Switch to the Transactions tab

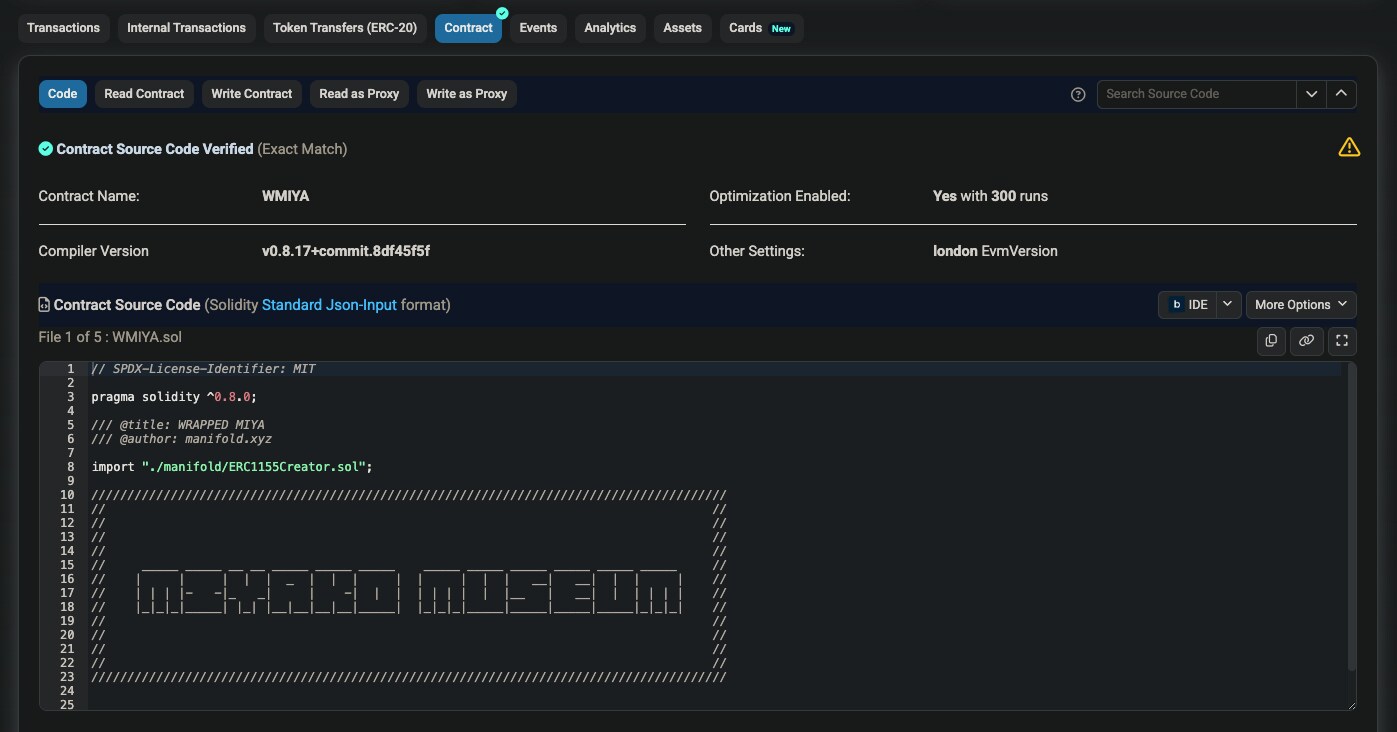(x=63, y=28)
